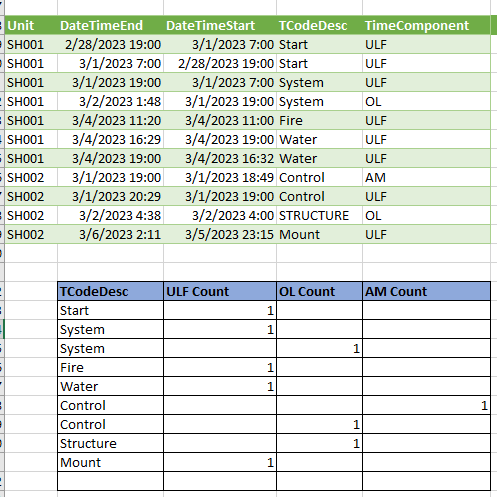Viewport: 497px width, 497px height.
Task: Select OL in the STRUCTURE row
Action: (426, 215)
